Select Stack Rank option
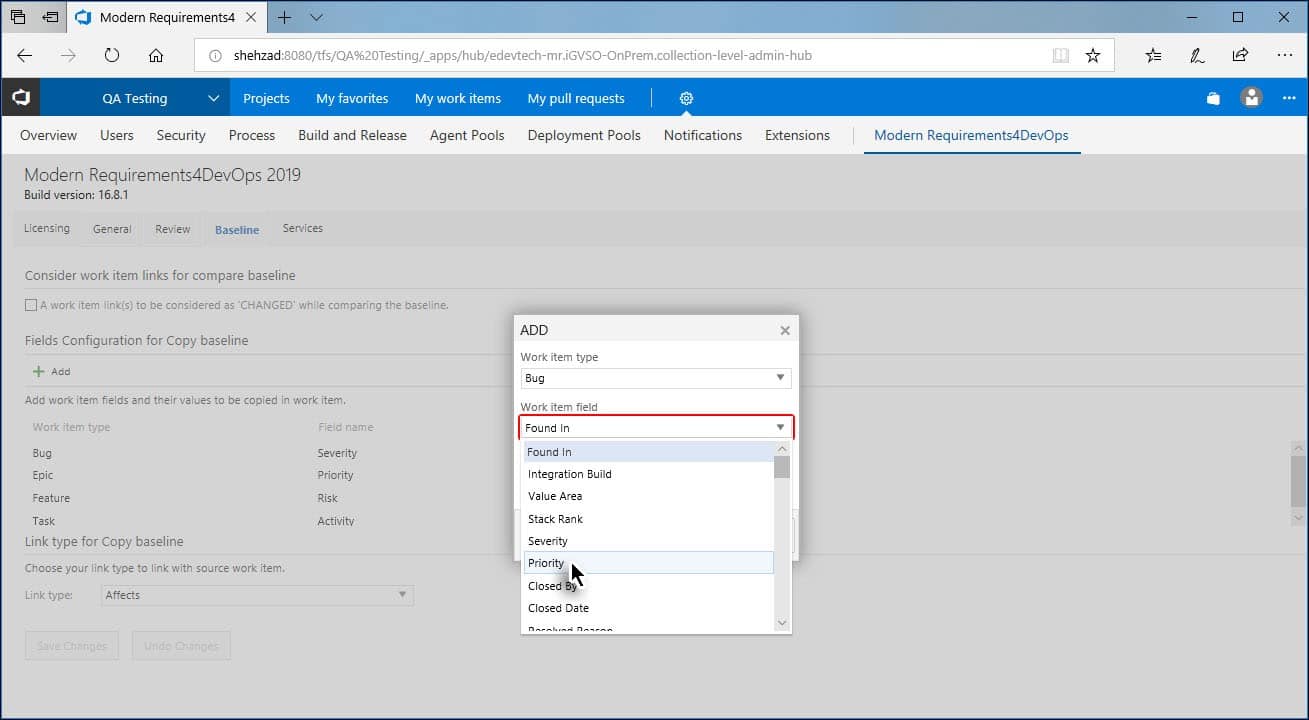Image resolution: width=1309 pixels, height=720 pixels. pyautogui.click(x=648, y=519)
